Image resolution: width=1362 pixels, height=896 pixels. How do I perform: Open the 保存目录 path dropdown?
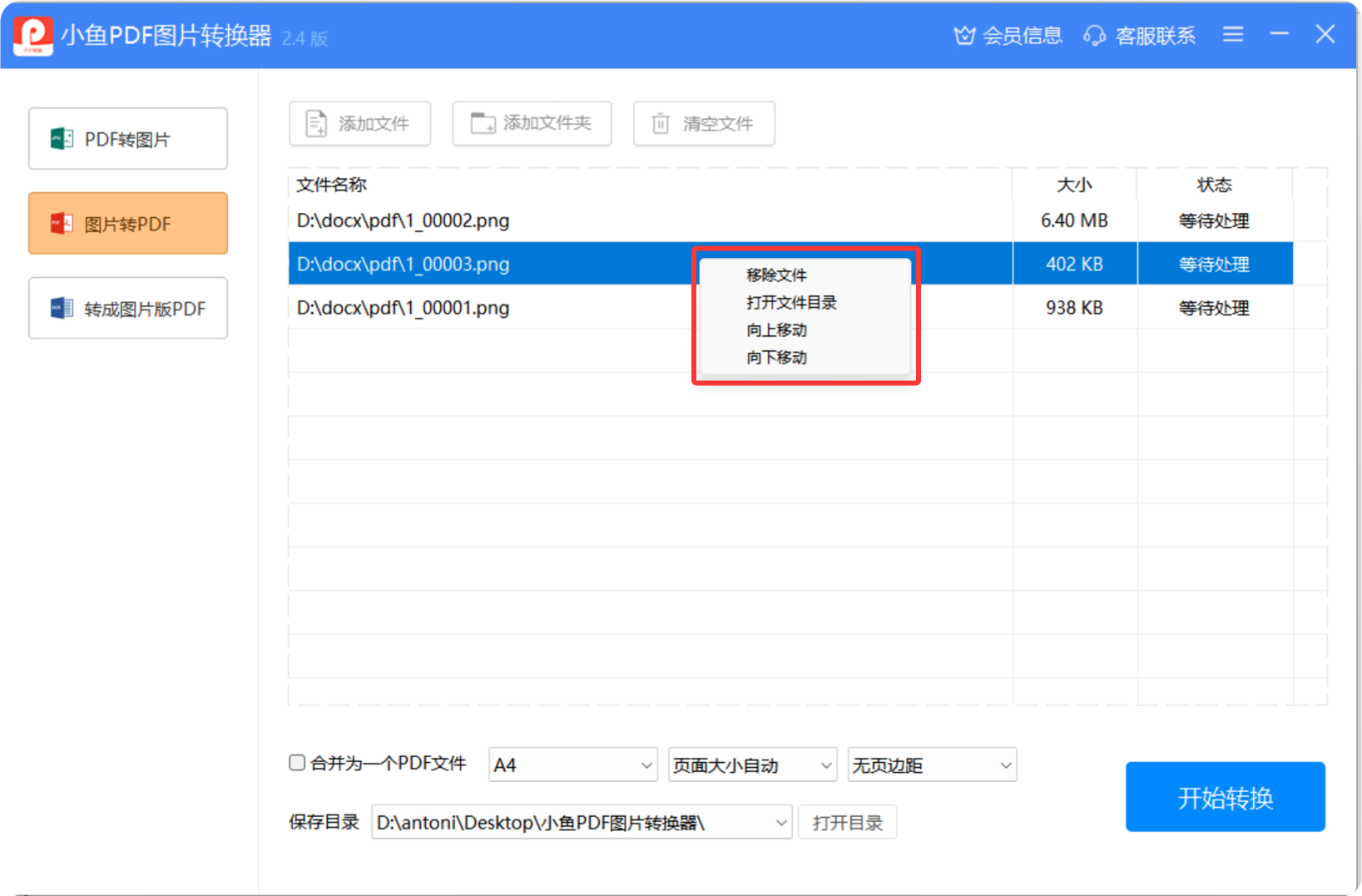(x=581, y=823)
